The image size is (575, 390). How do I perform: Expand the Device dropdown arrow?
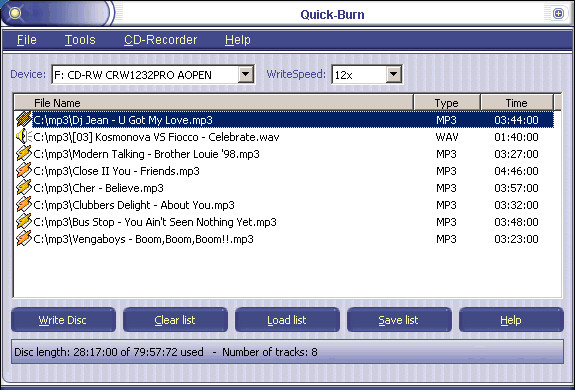[x=246, y=74]
